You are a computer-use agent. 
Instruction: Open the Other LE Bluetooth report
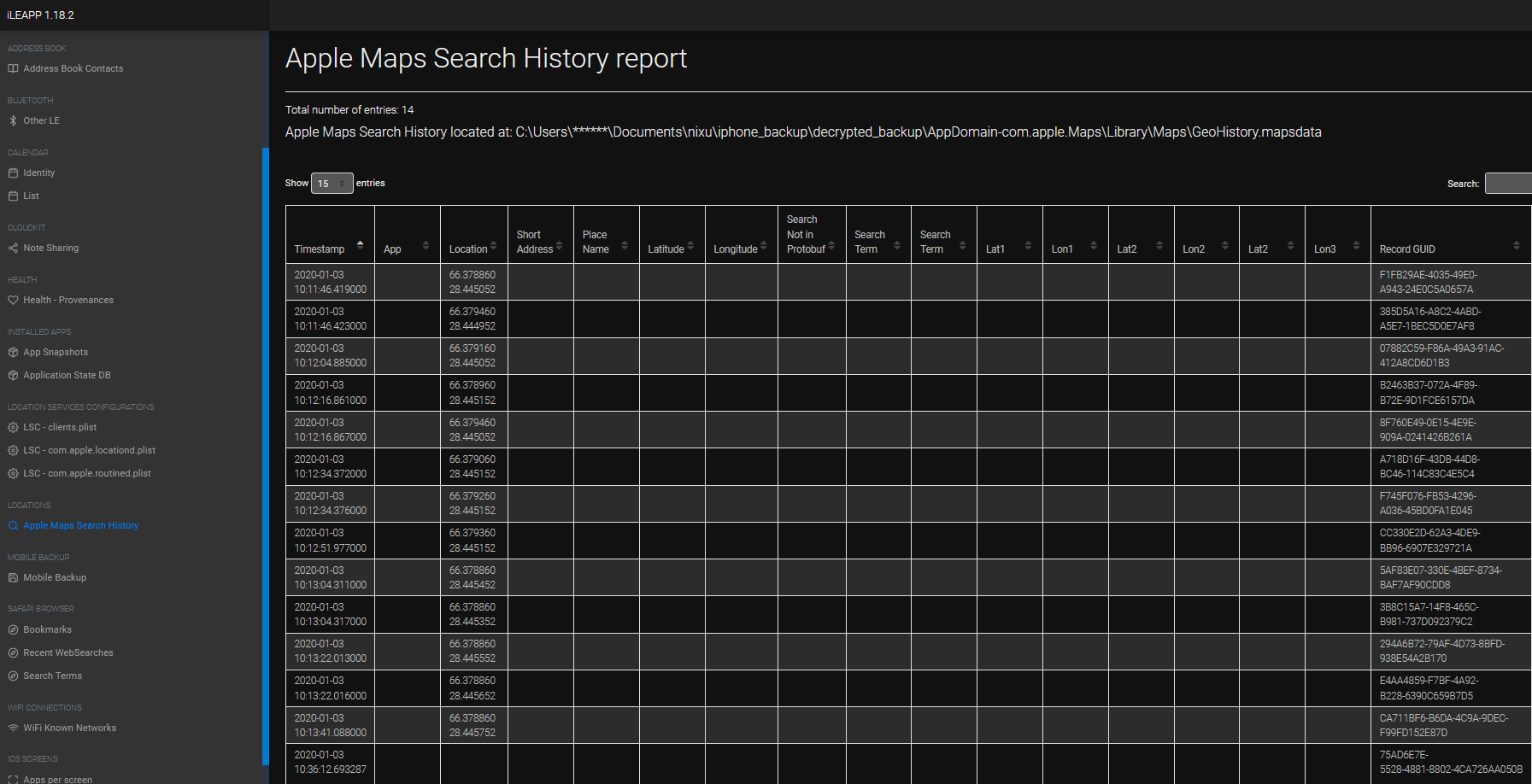(41, 120)
